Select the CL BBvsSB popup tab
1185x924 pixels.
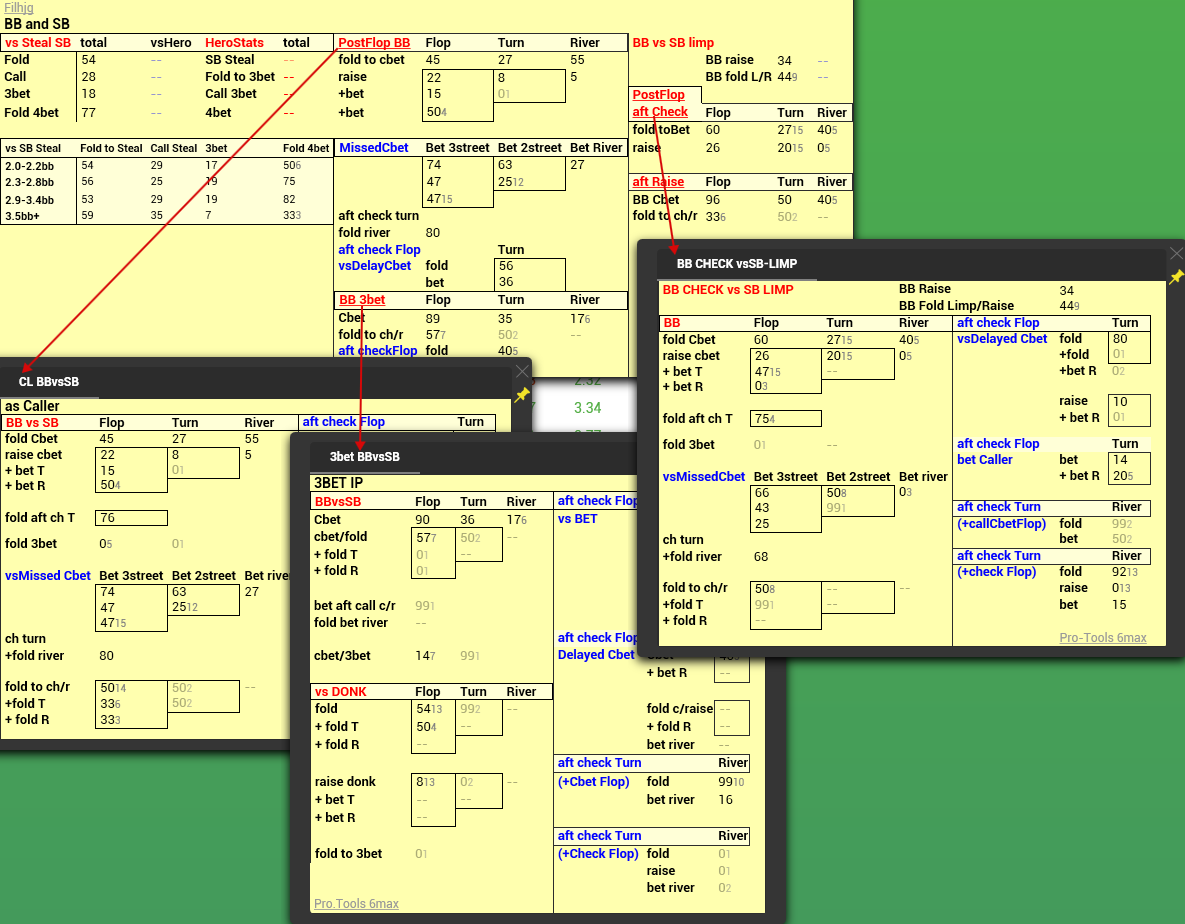tap(49, 382)
